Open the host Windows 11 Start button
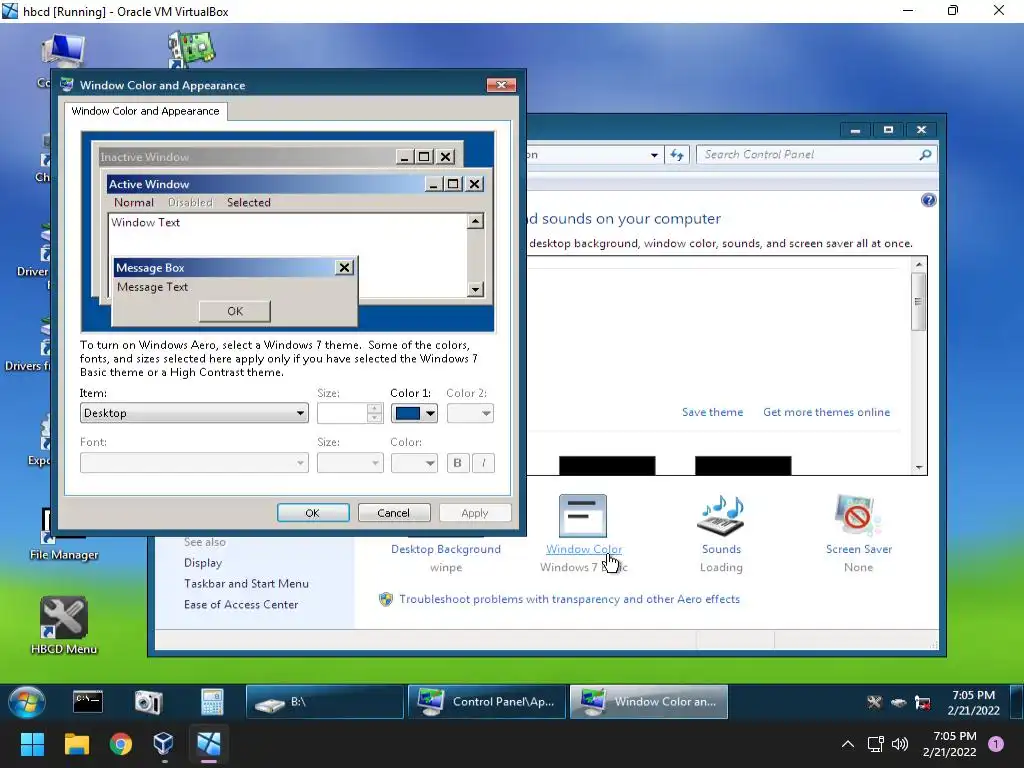Image resolution: width=1024 pixels, height=768 pixels. click(x=32, y=744)
